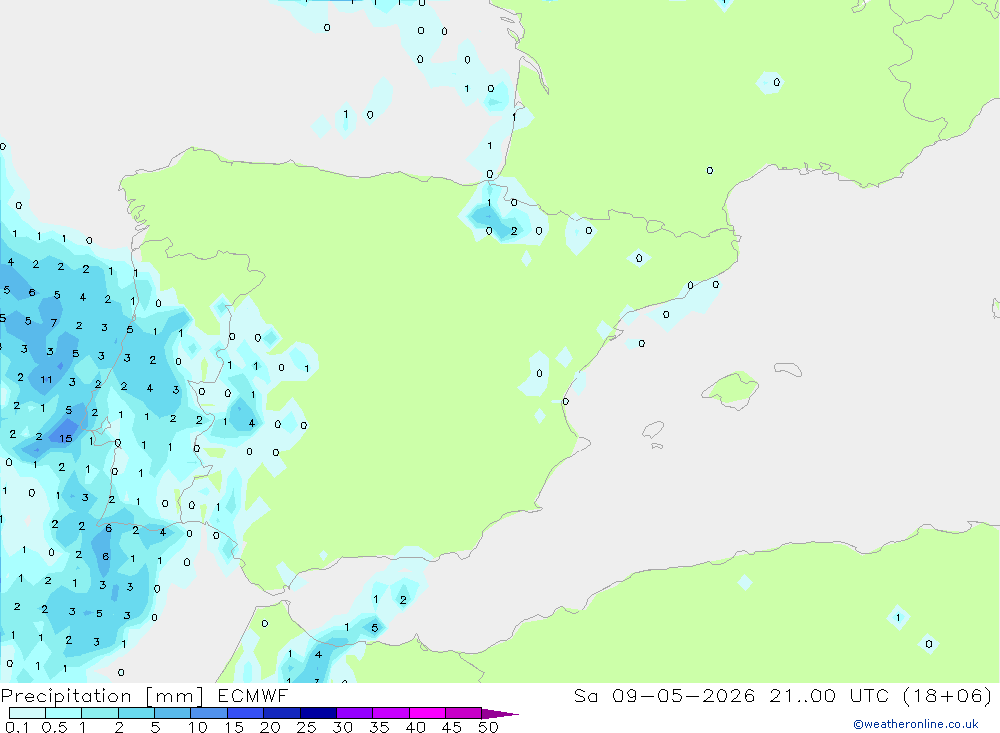Click the '50' legend scale label
Viewport: 1000px width, 733px height.
(488, 727)
